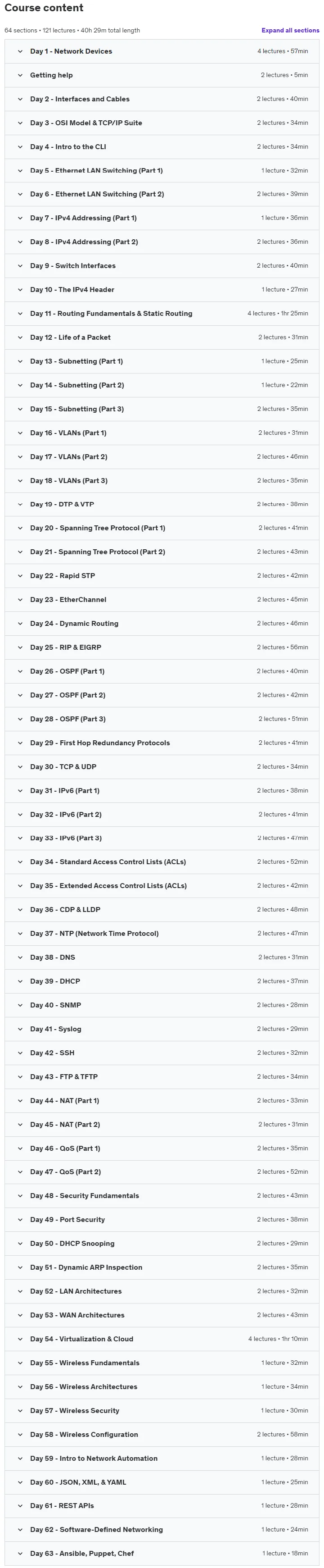Image resolution: width=324 pixels, height=1568 pixels.
Task: Select Day 58 - Wireless Configuration section title
Action: tap(84, 1434)
